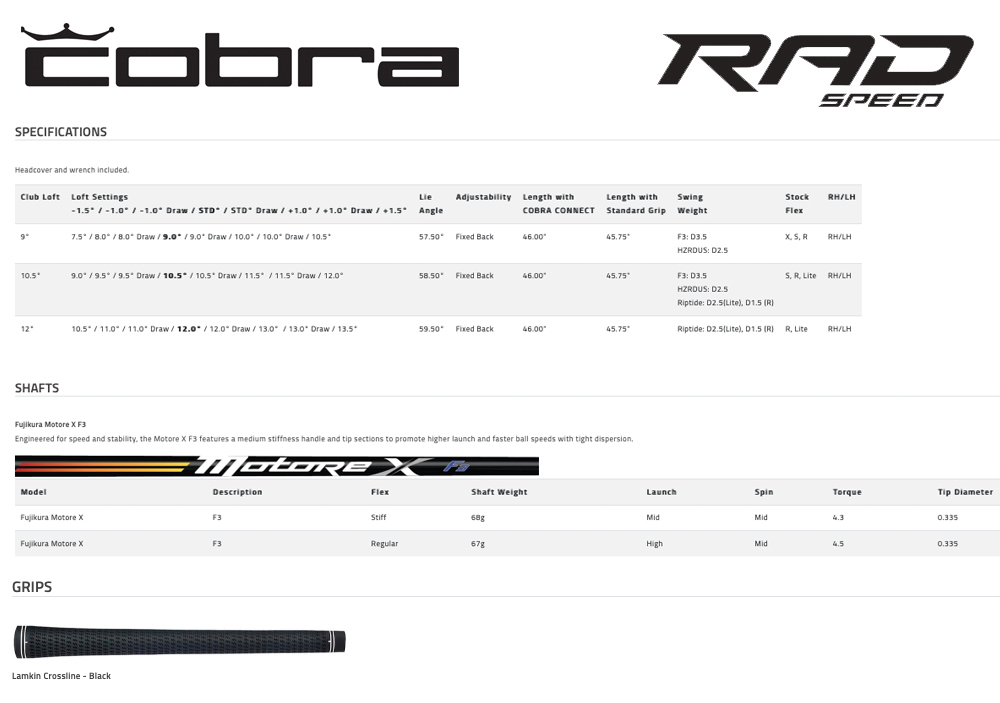
Task: Click the Launch column header
Action: [x=661, y=492]
